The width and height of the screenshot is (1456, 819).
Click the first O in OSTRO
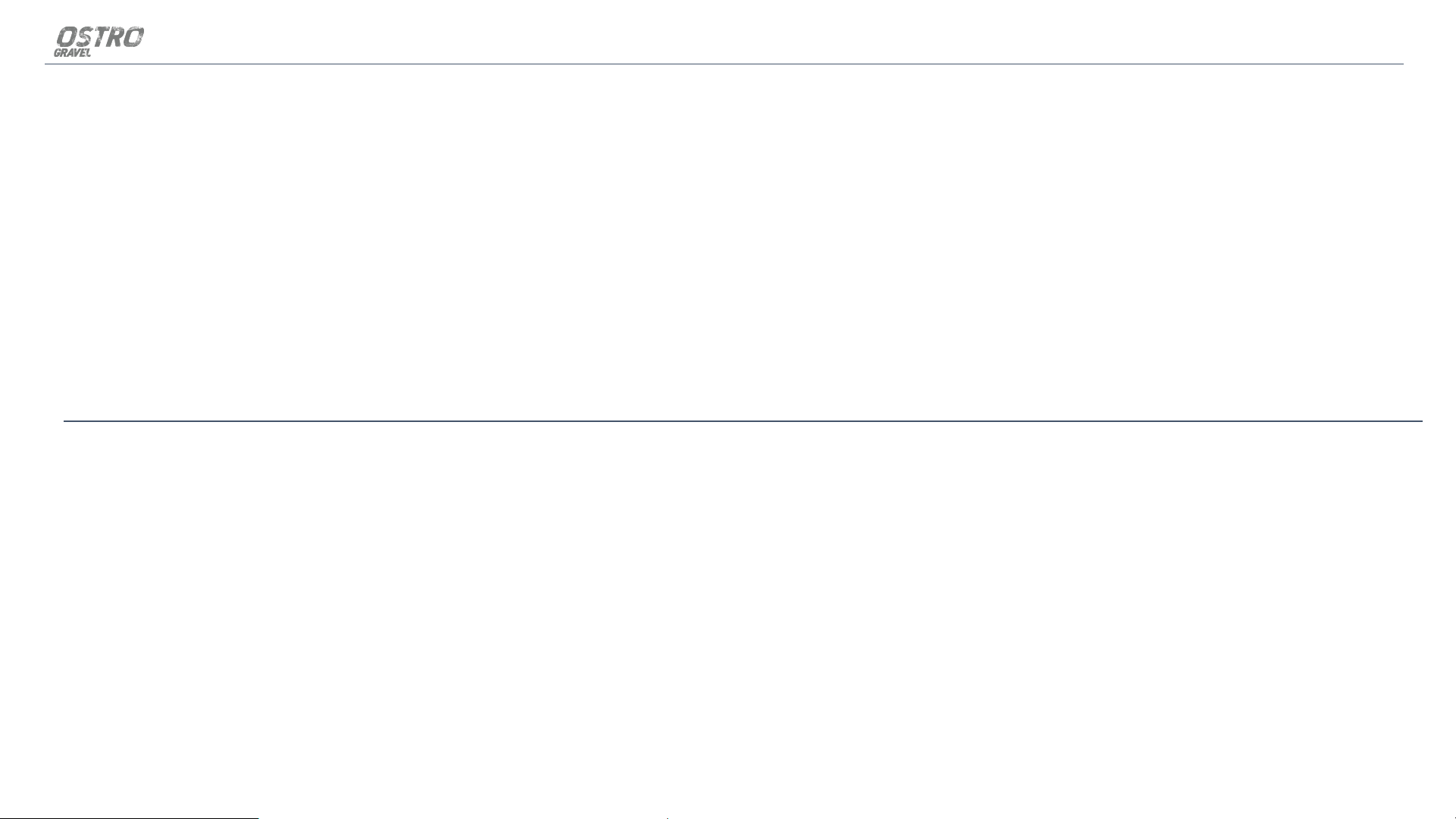click(x=67, y=36)
